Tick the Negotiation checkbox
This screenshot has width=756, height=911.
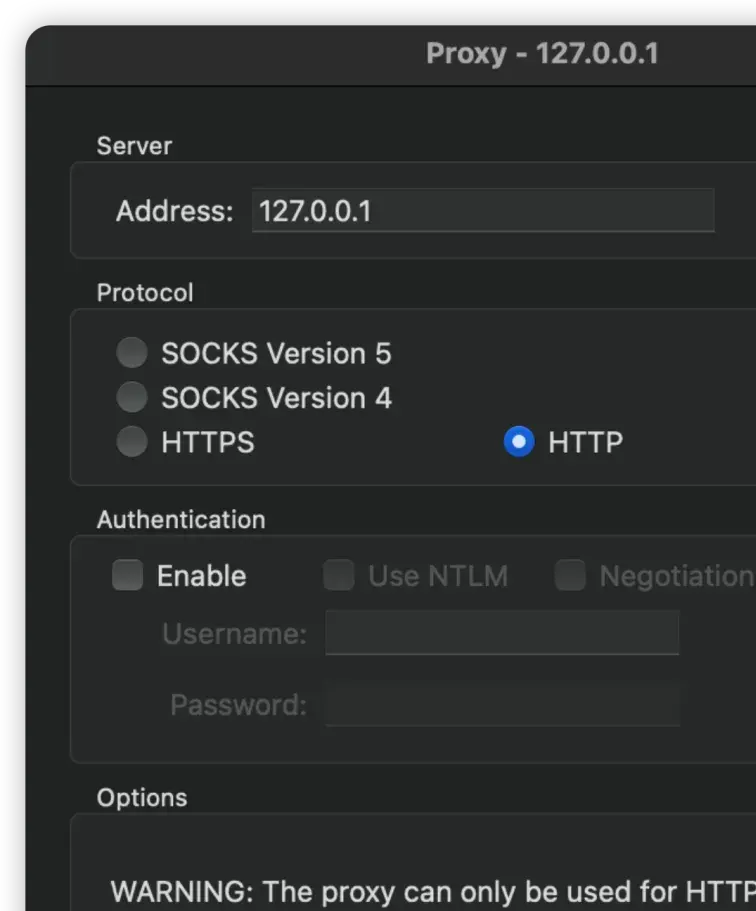tap(570, 576)
